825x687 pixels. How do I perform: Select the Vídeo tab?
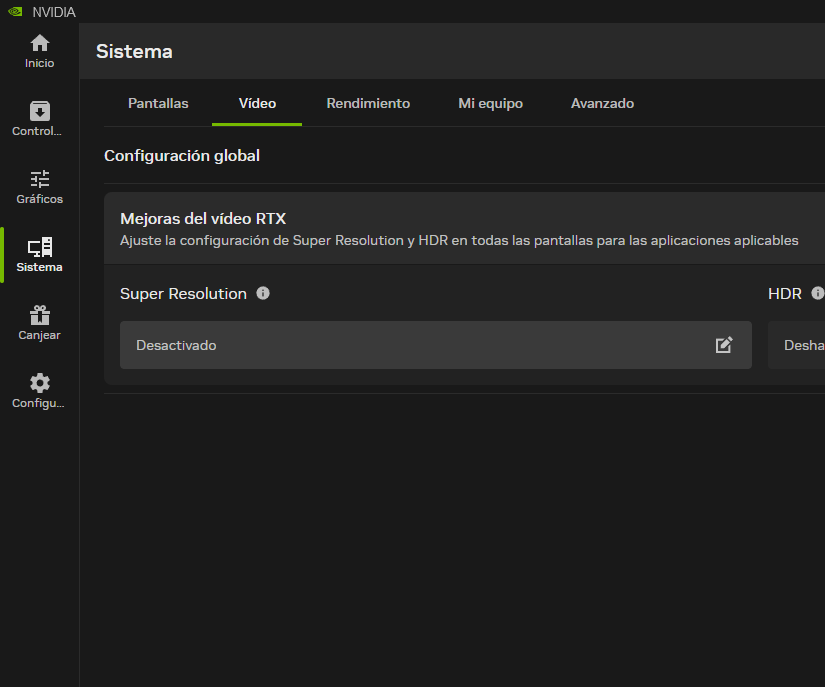257,104
